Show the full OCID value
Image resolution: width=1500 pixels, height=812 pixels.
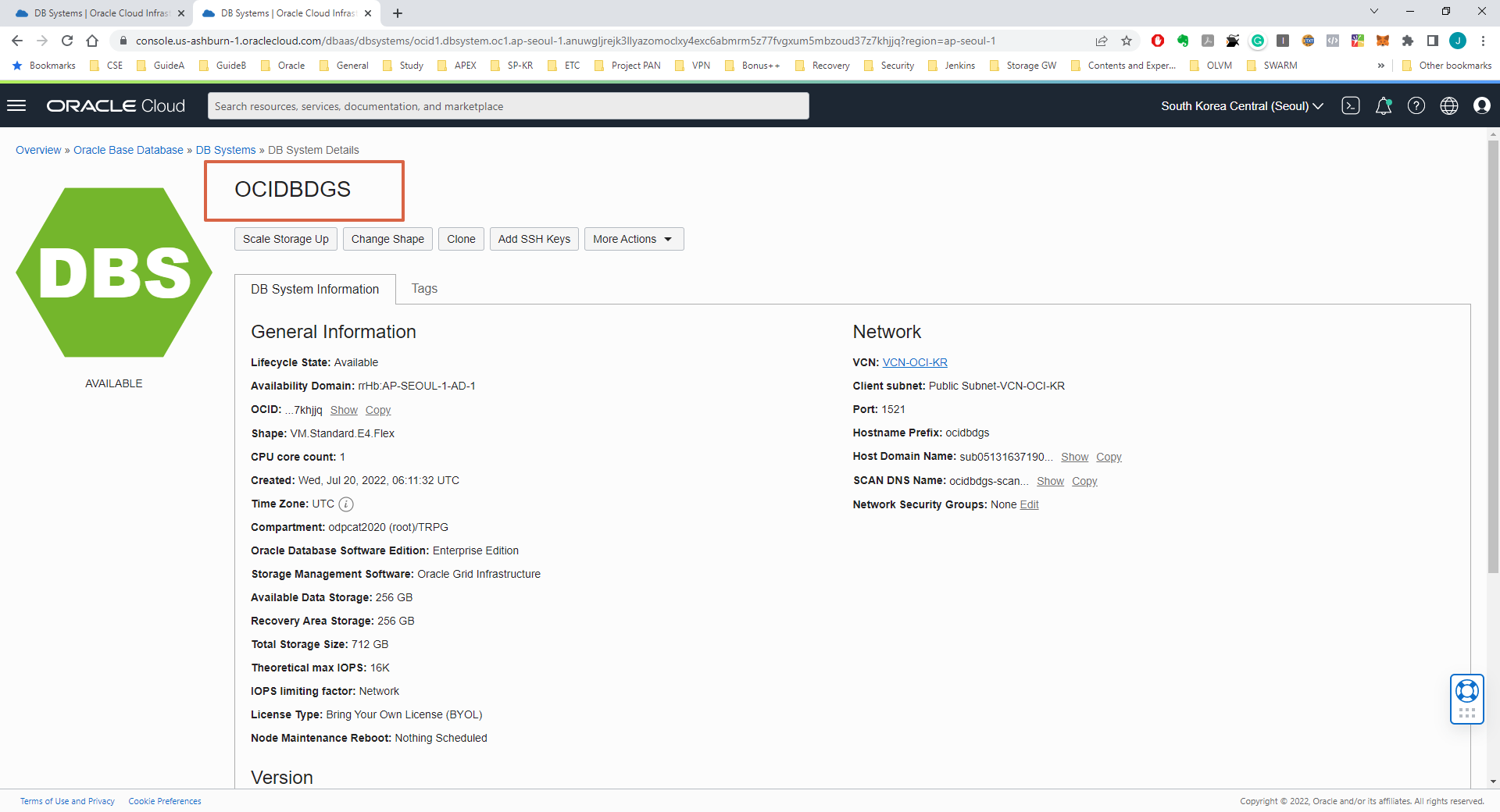coord(344,410)
